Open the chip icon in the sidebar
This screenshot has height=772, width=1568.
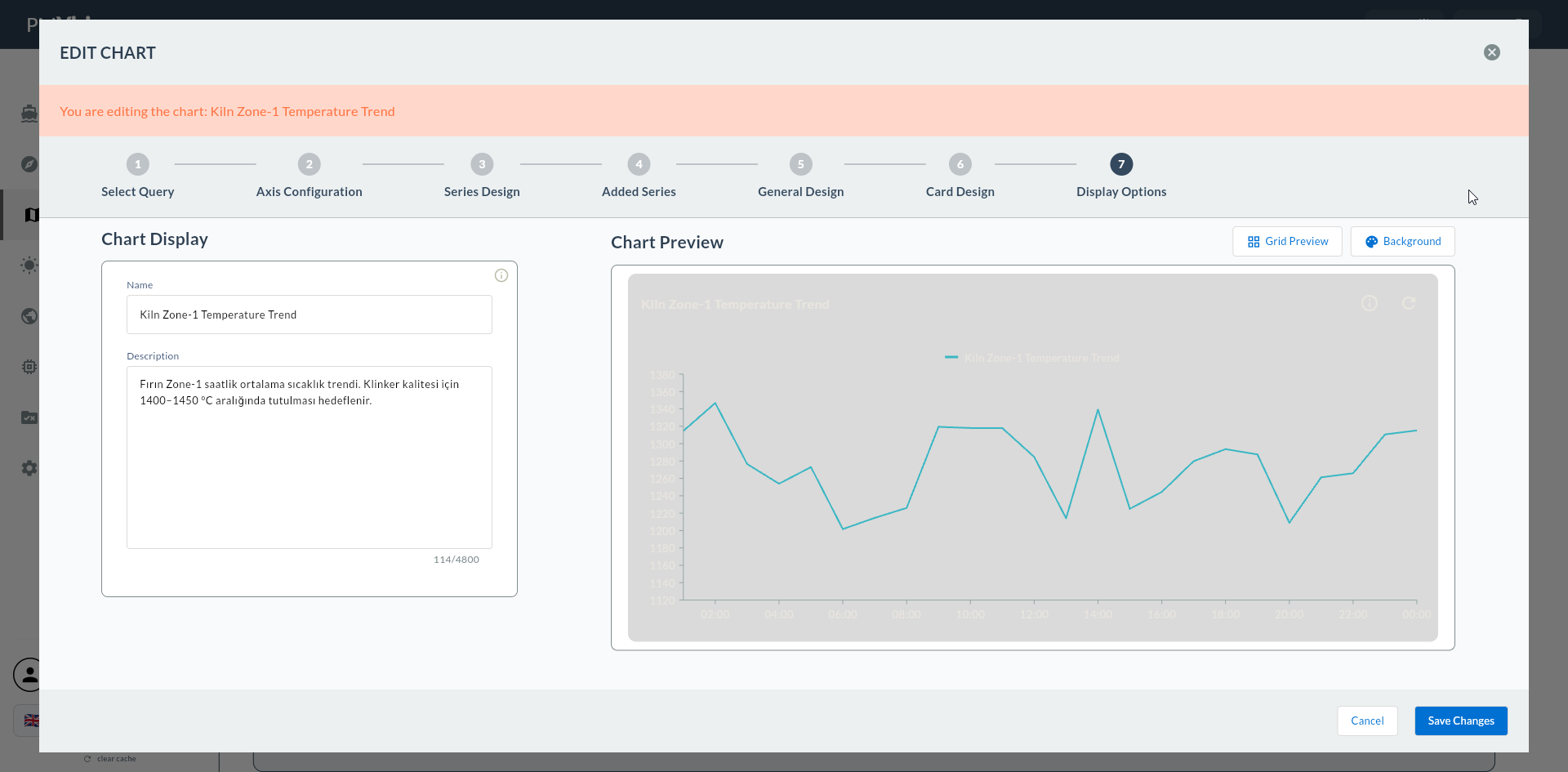click(29, 367)
